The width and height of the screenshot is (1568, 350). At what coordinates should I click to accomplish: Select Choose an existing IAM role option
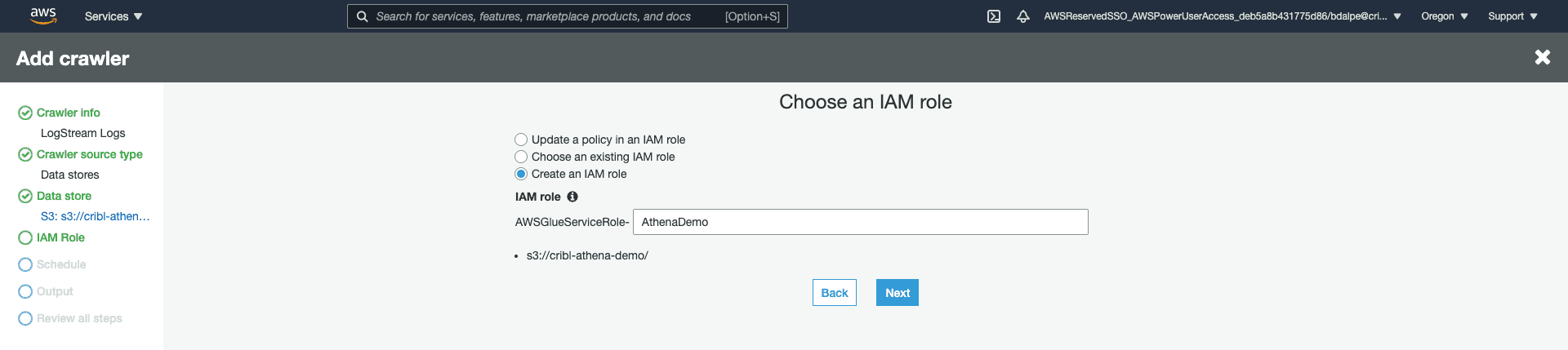click(x=521, y=157)
